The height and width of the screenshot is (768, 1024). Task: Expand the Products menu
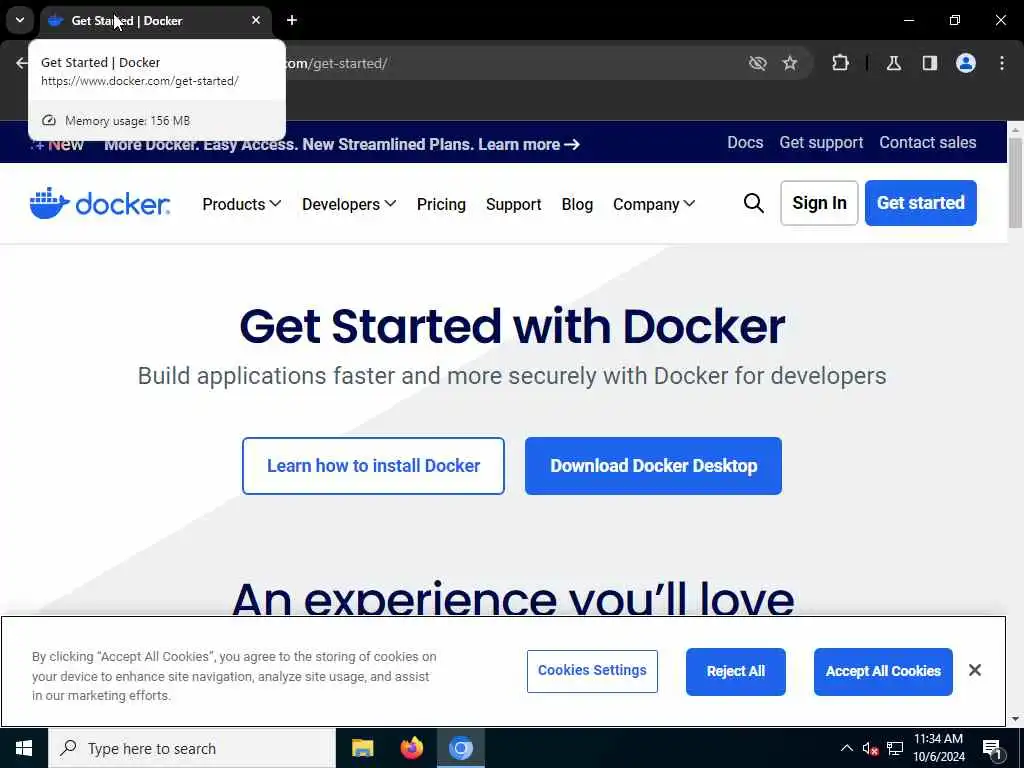click(x=242, y=204)
